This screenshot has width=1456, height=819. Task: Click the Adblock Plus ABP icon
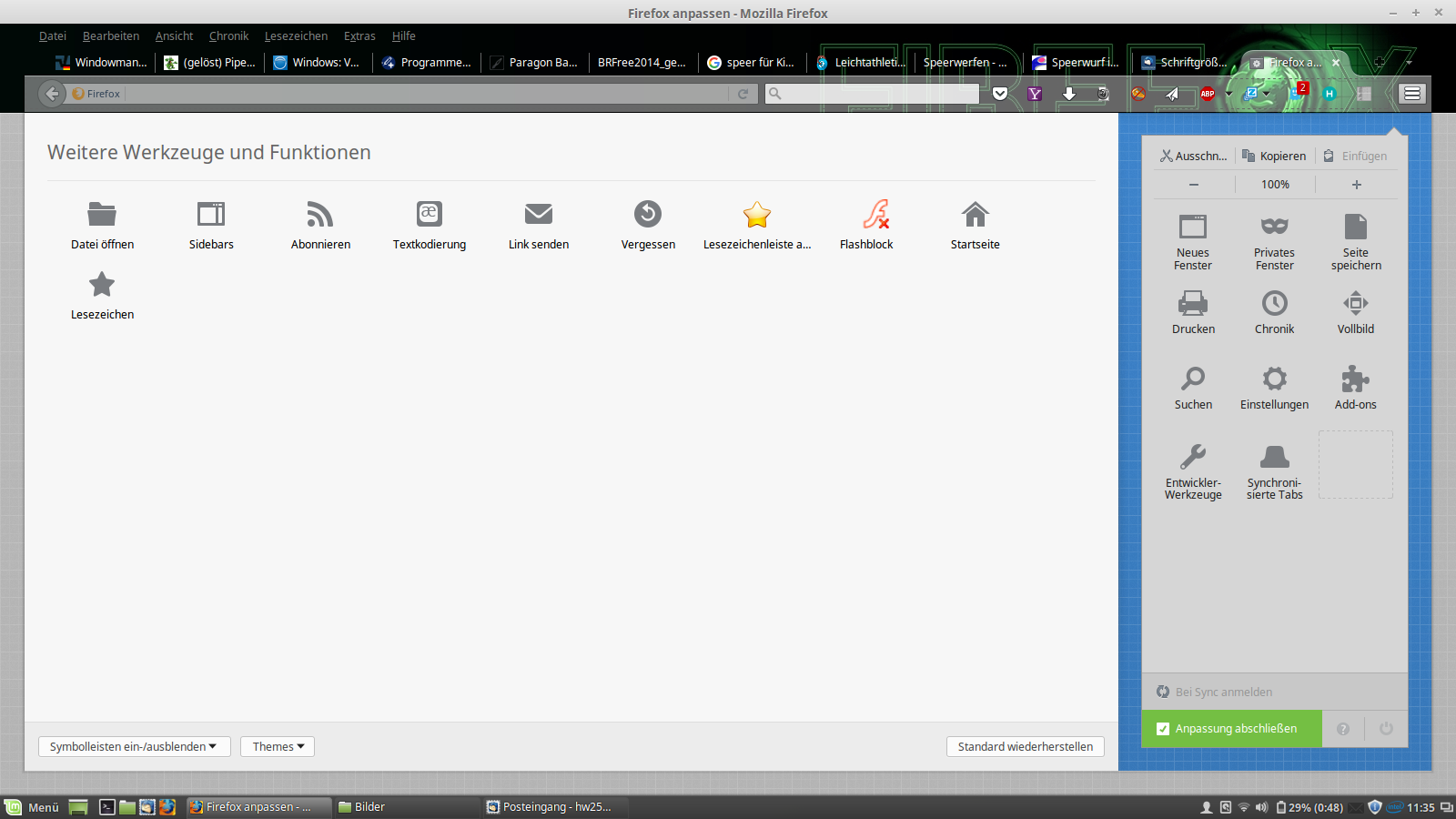click(1208, 94)
